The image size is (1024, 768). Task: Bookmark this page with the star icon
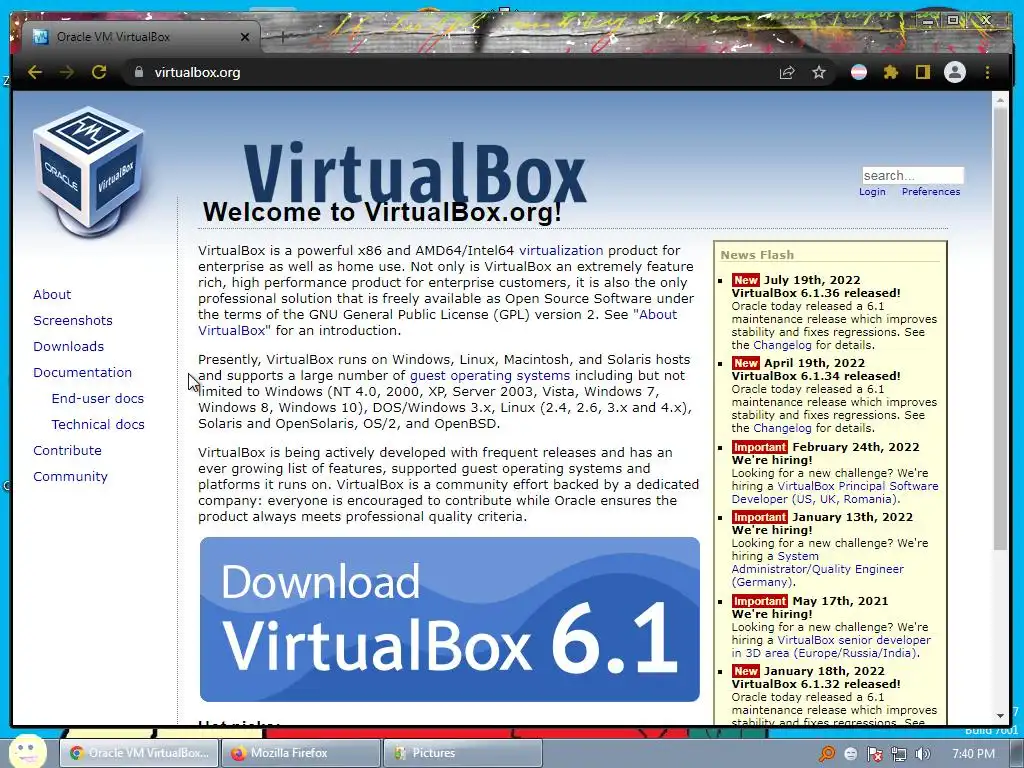(819, 72)
